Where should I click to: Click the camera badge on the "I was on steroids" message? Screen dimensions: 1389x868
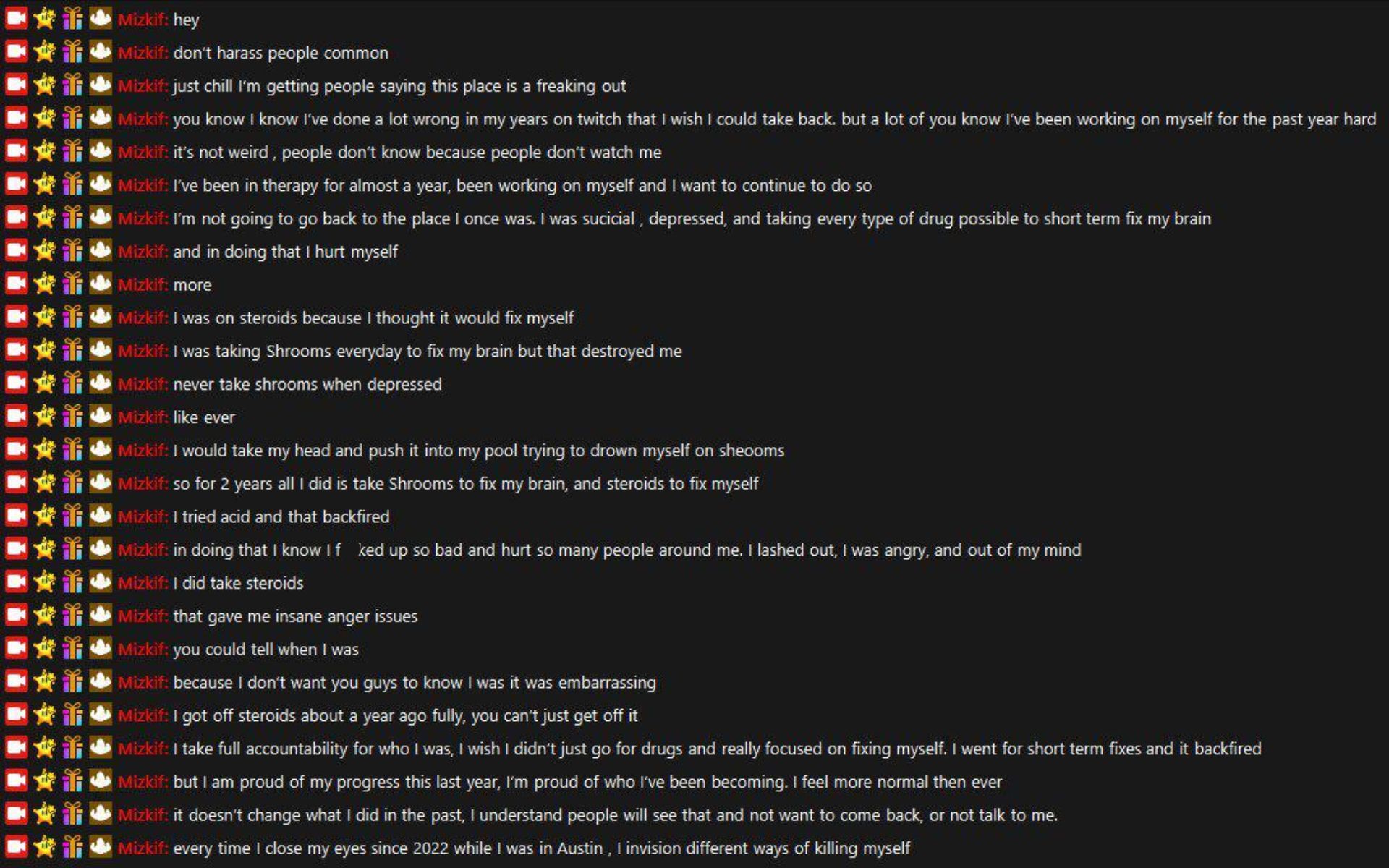click(16, 318)
